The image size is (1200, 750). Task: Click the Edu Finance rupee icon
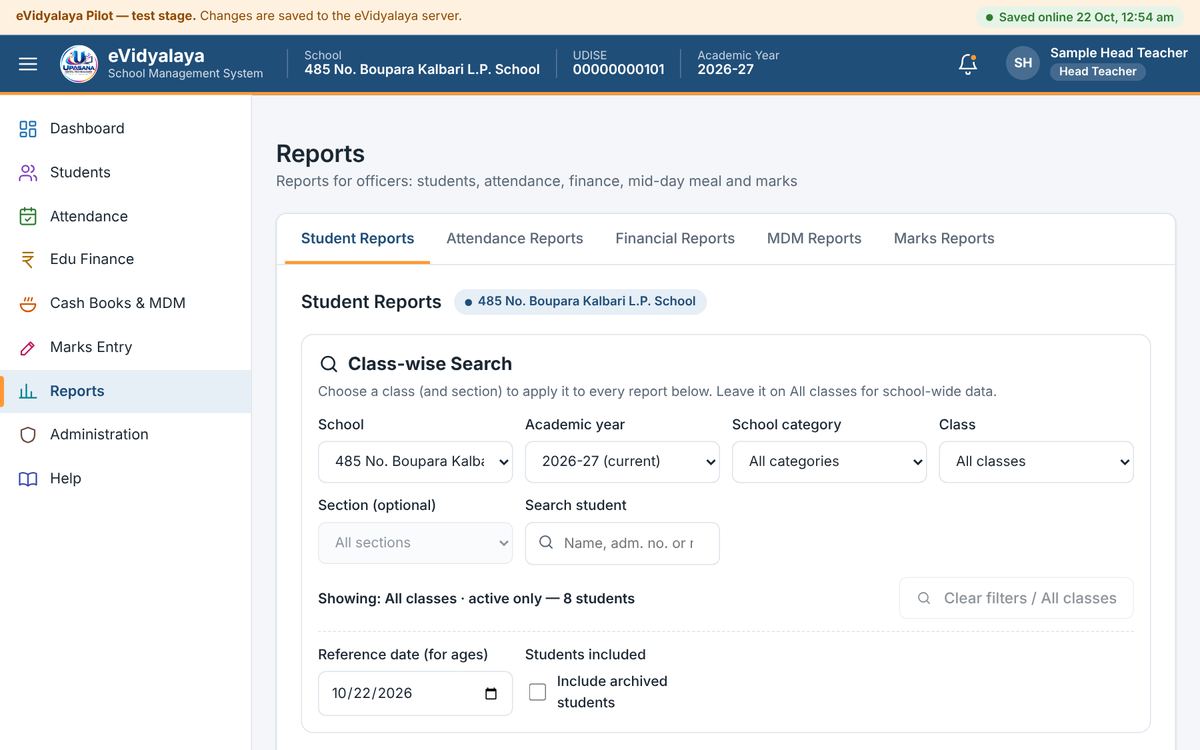point(28,260)
